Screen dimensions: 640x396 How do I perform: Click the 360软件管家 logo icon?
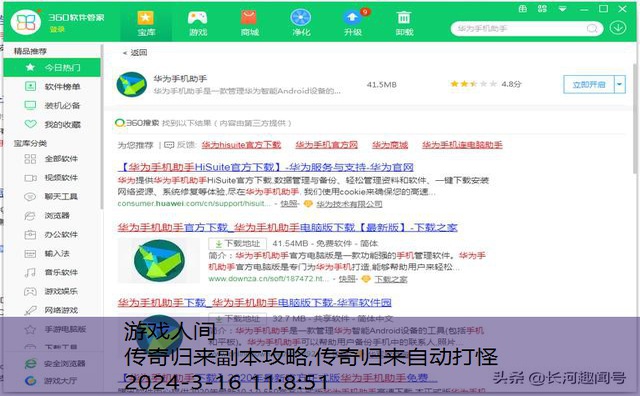pyautogui.click(x=26, y=22)
